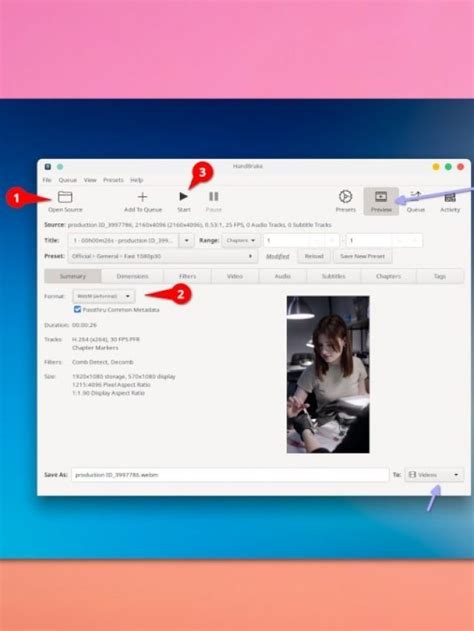The height and width of the screenshot is (631, 474).
Task: Open the Help menu
Action: [137, 180]
